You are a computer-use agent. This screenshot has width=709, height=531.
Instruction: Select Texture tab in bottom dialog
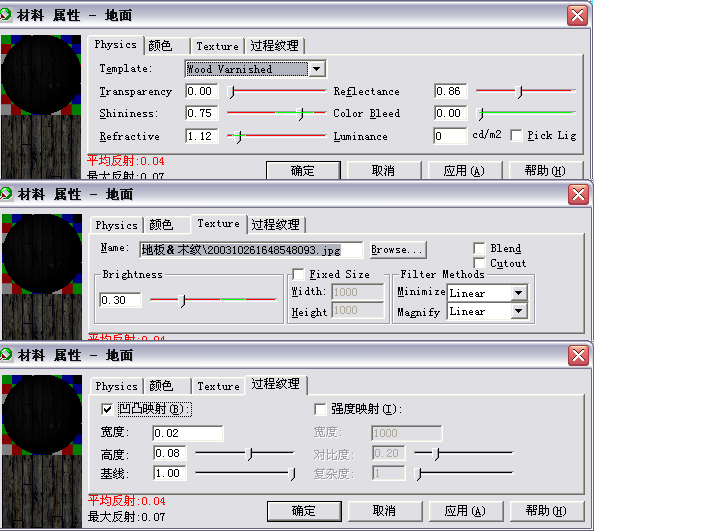point(218,386)
